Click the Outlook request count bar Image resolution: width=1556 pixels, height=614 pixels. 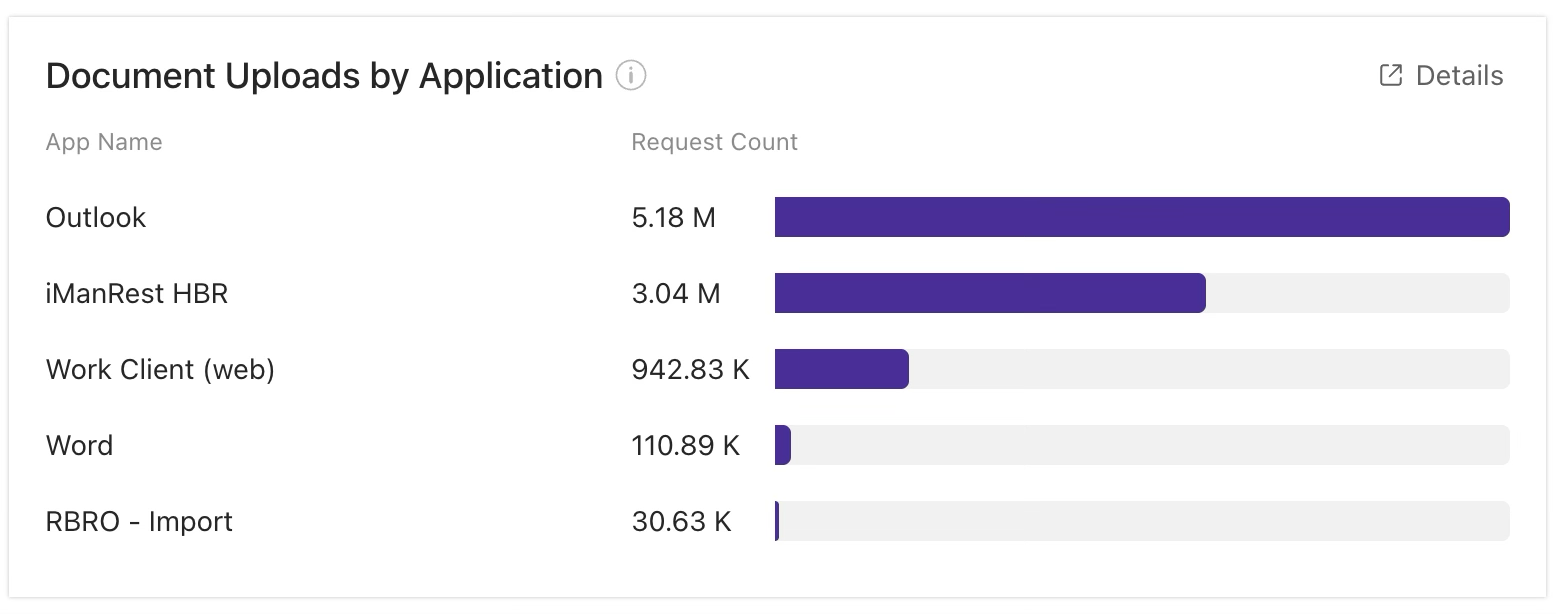point(1142,217)
